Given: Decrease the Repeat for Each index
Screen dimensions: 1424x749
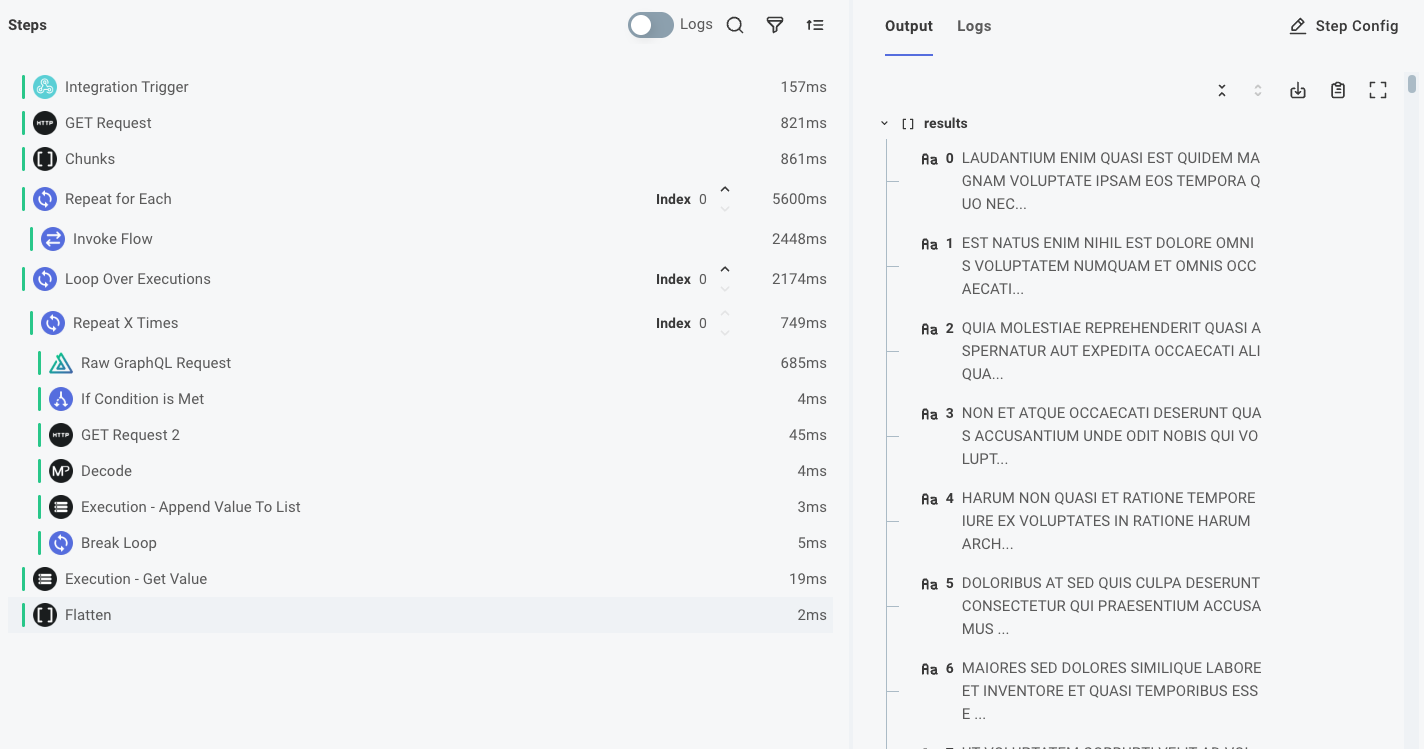Looking at the screenshot, I should (x=725, y=208).
